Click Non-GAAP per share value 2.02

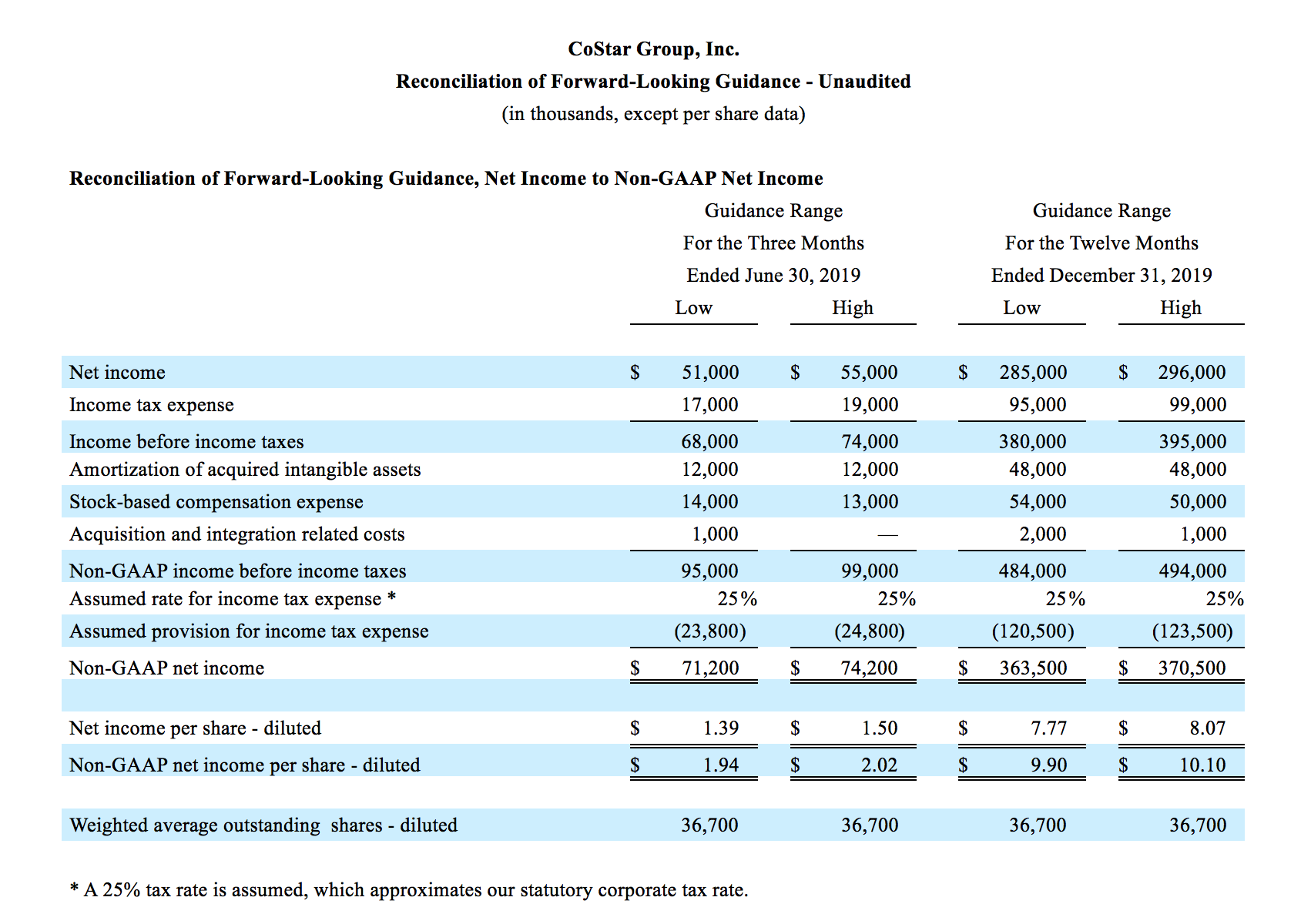(x=880, y=765)
